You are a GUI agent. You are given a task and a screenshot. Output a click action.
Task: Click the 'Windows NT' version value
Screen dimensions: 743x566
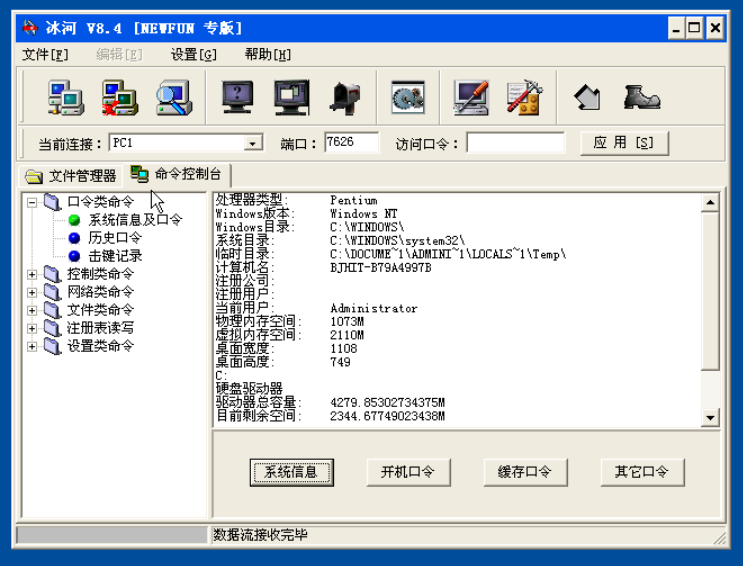click(x=363, y=214)
